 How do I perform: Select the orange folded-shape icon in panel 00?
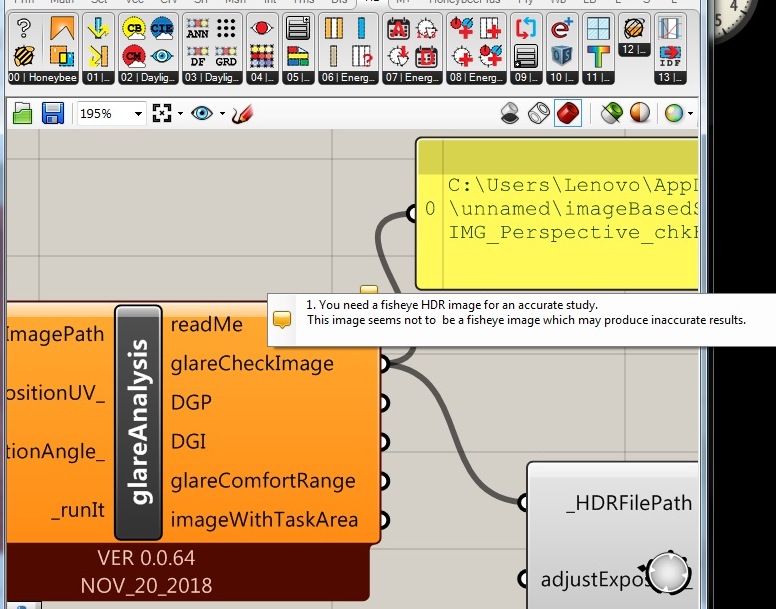[x=62, y=28]
